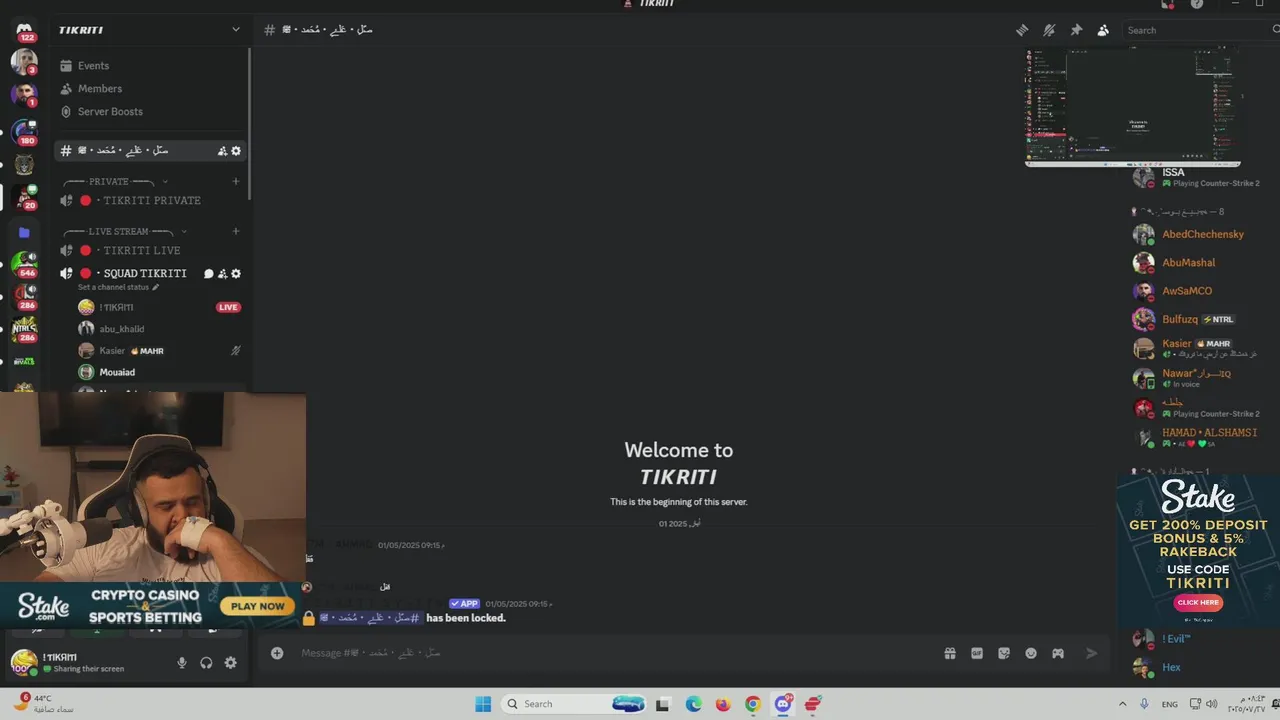Click the screen share preview thumbnail
1280x720 pixels.
point(1133,107)
